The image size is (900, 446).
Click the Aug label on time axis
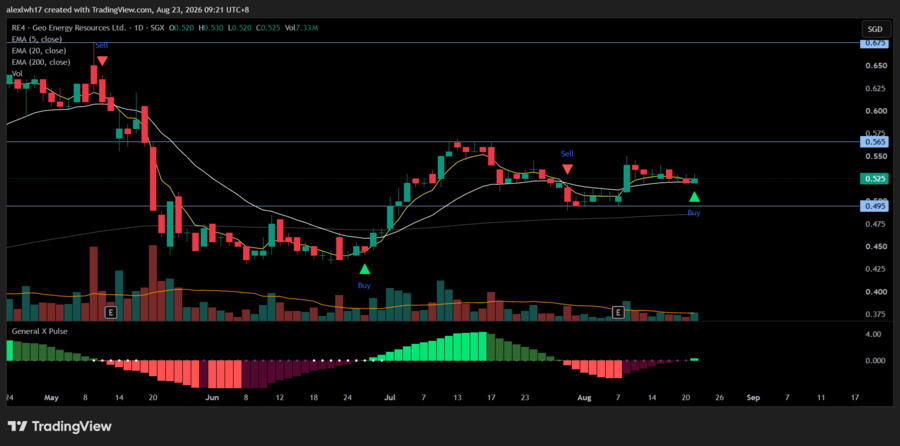(x=584, y=397)
